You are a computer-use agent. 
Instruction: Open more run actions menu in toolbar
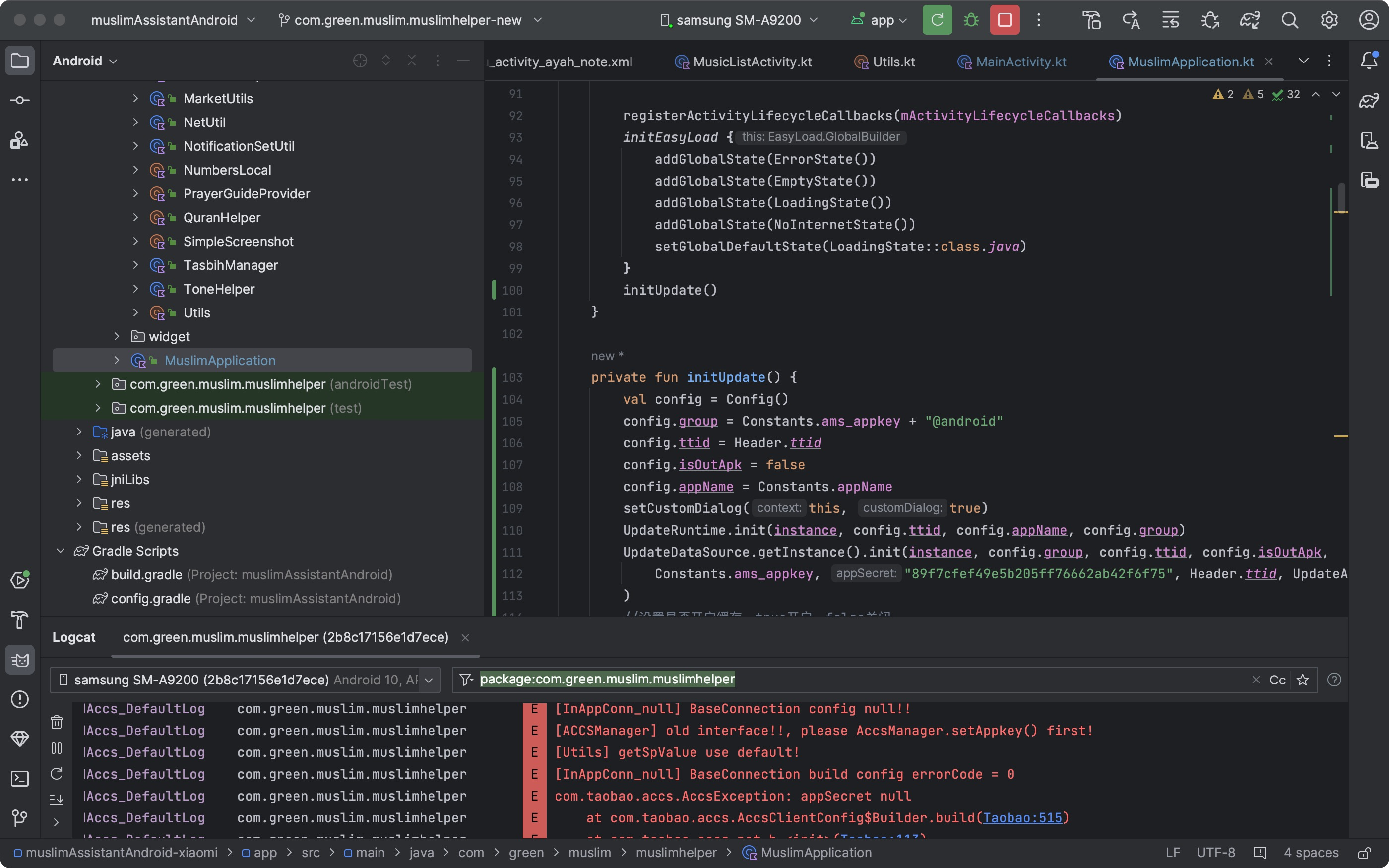pos(1038,20)
